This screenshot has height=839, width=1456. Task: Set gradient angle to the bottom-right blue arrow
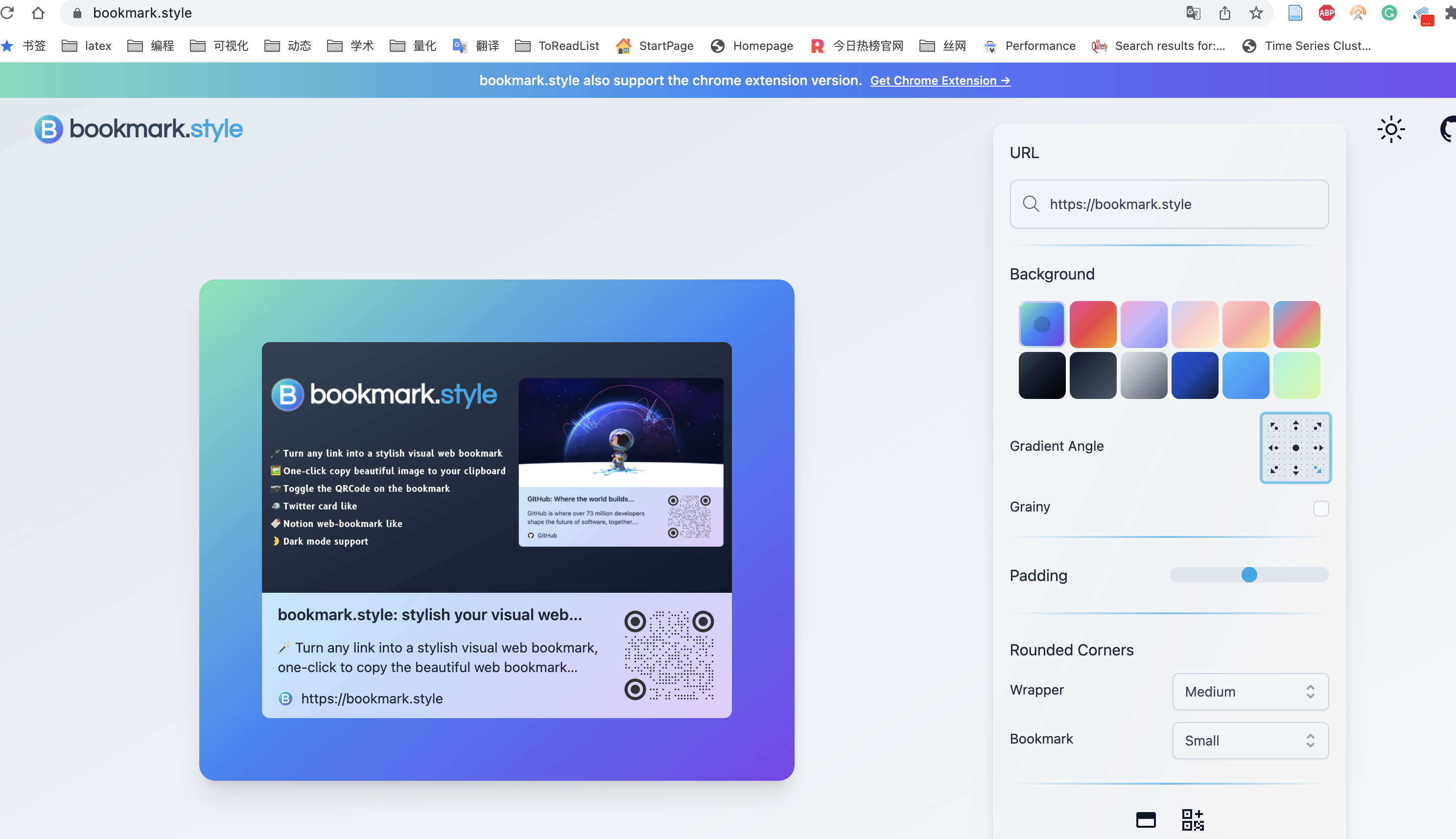(1317, 469)
